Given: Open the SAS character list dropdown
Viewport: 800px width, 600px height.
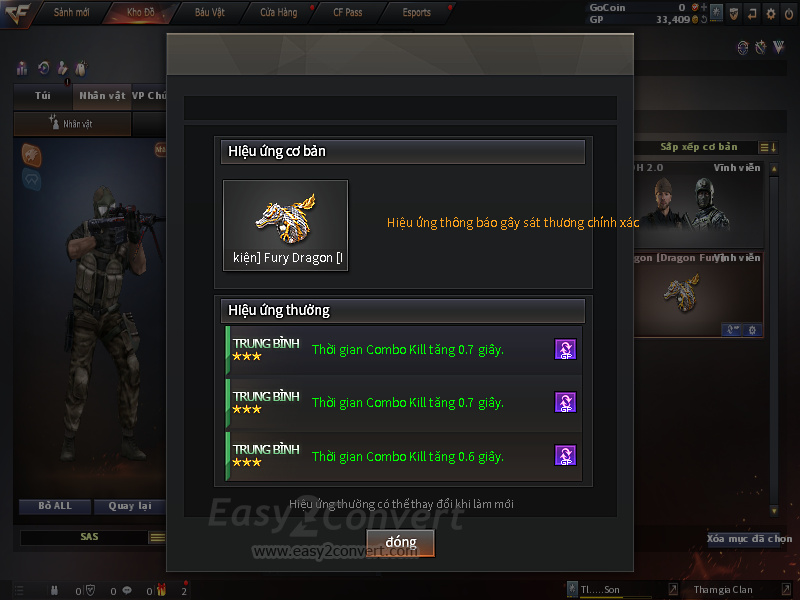Looking at the screenshot, I should [x=157, y=537].
